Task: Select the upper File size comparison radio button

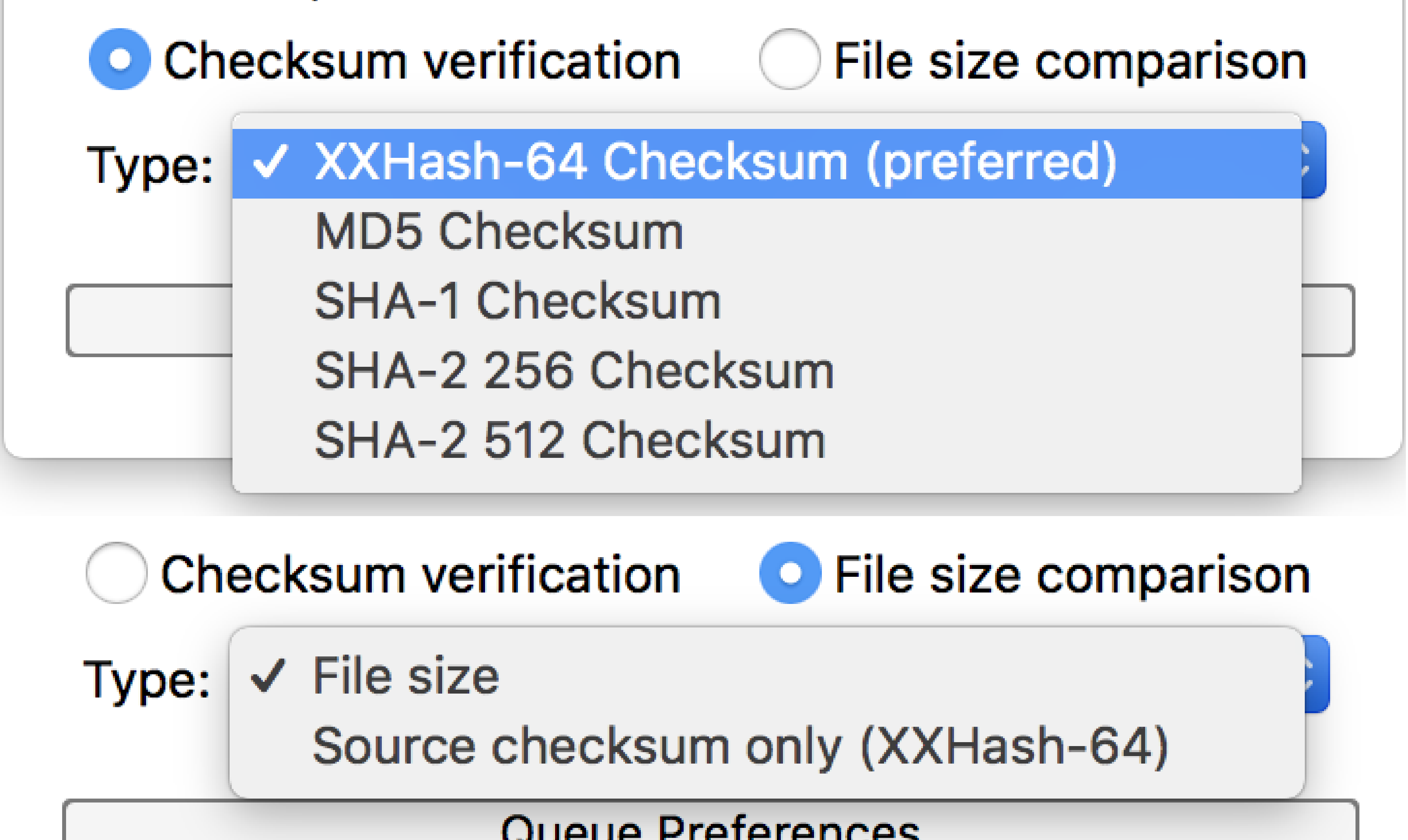Action: (x=789, y=59)
